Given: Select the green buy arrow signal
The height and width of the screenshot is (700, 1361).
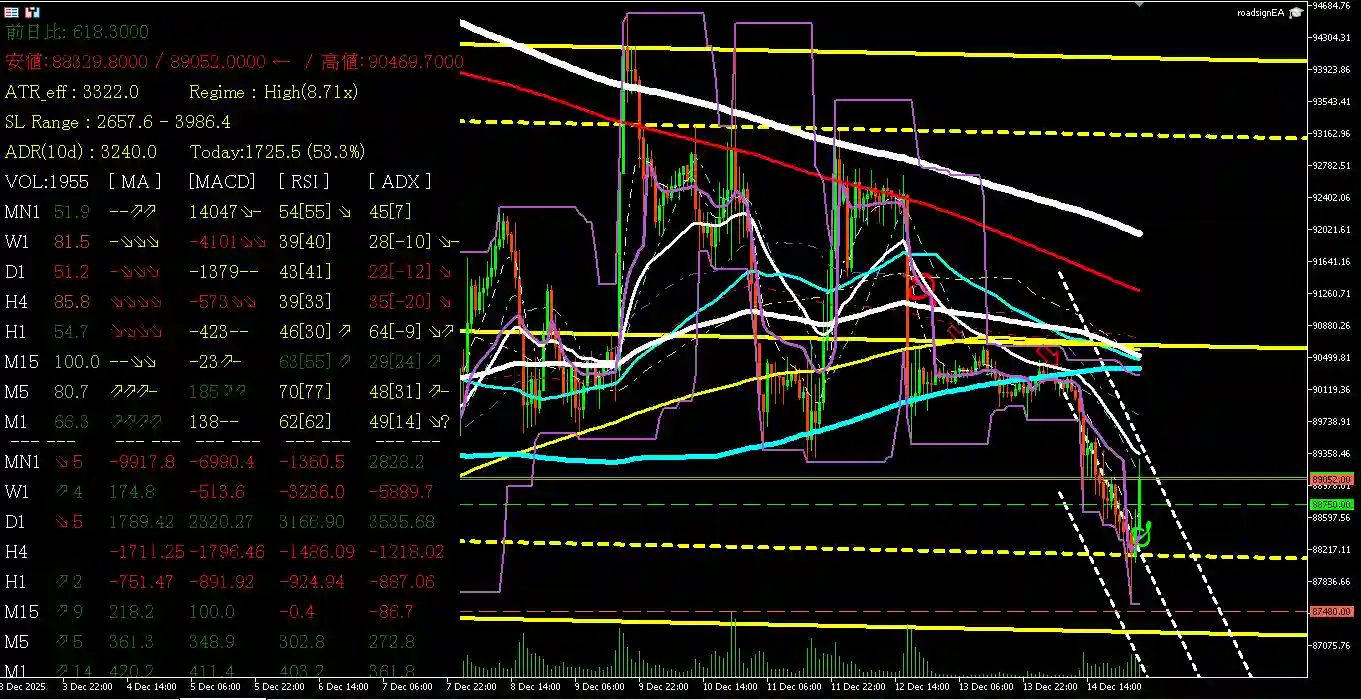Looking at the screenshot, I should (x=1141, y=535).
